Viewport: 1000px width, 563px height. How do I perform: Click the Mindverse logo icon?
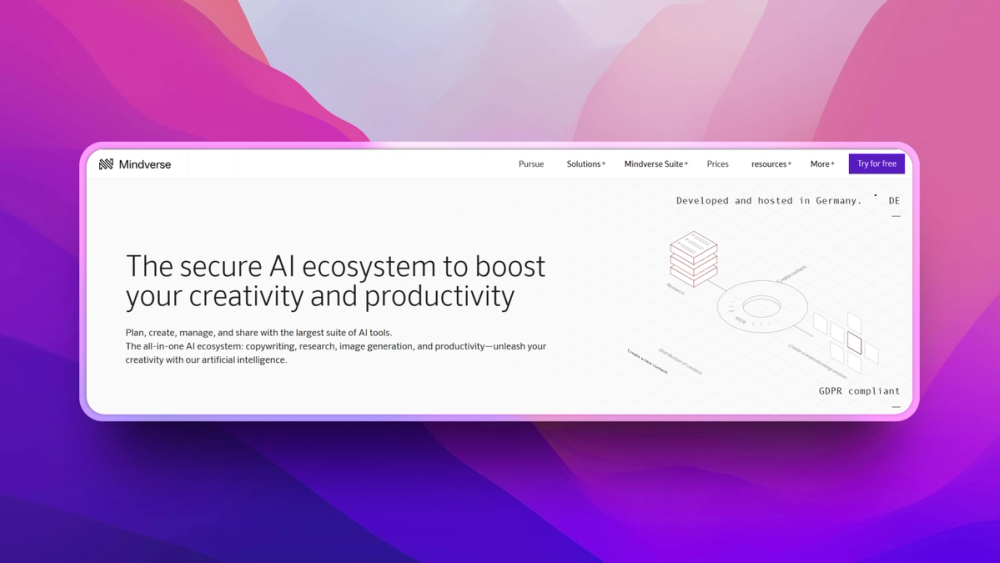106,165
